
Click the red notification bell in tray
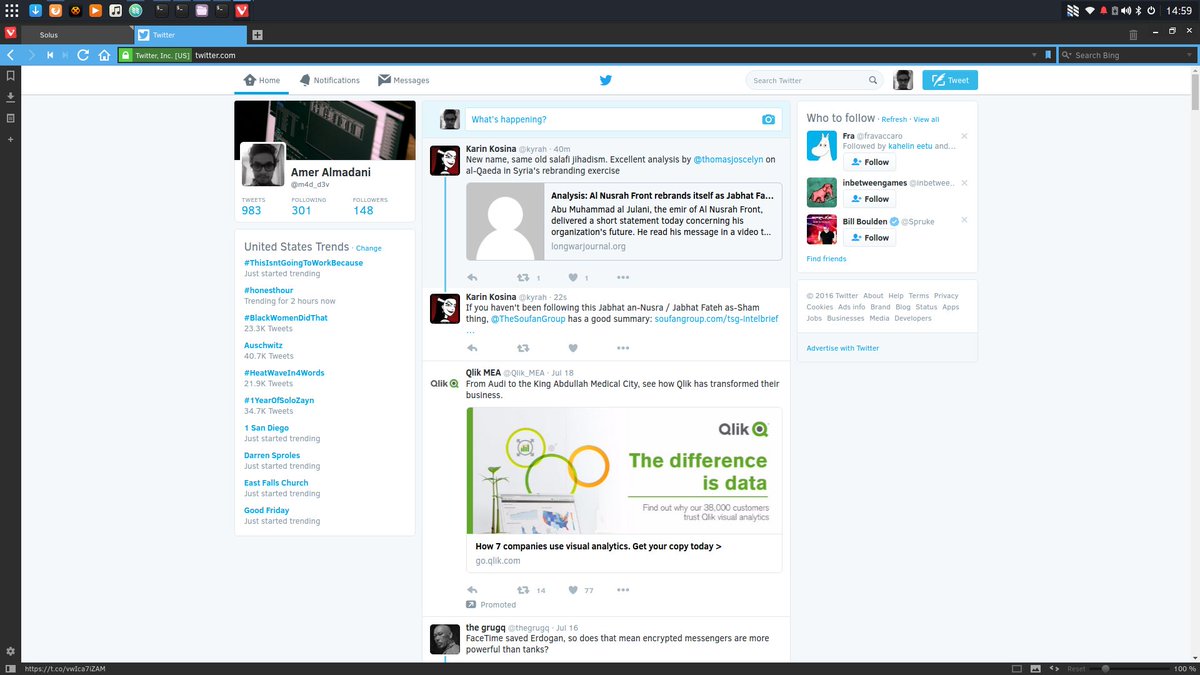pyautogui.click(x=1104, y=10)
